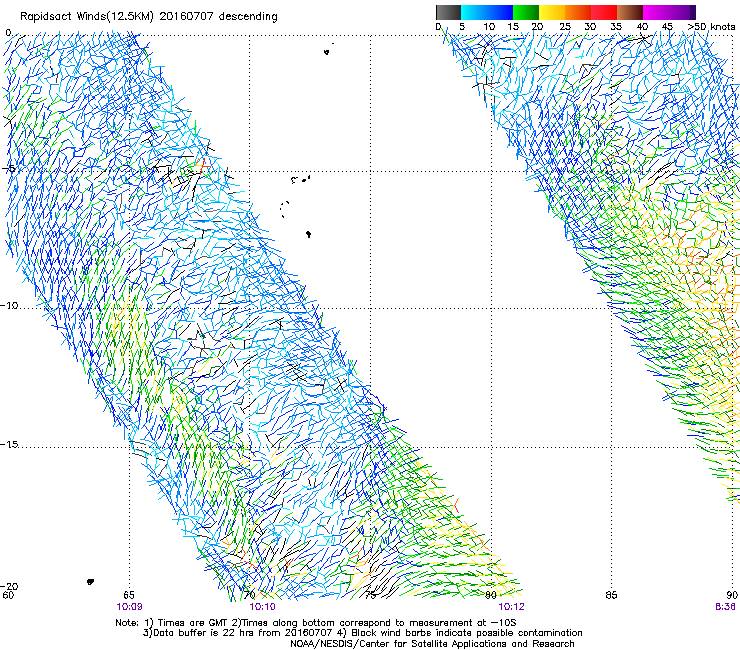Pick the magenta 40–45 knots legend segment
The width and height of the screenshot is (740, 650).
coord(656,12)
